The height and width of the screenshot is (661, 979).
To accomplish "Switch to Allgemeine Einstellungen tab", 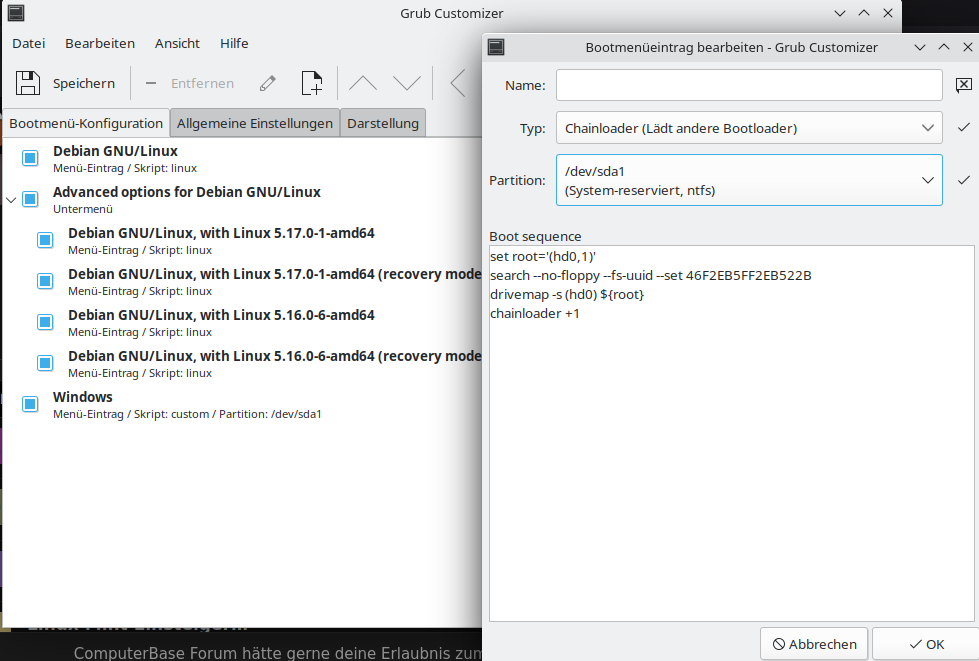I will [255, 124].
